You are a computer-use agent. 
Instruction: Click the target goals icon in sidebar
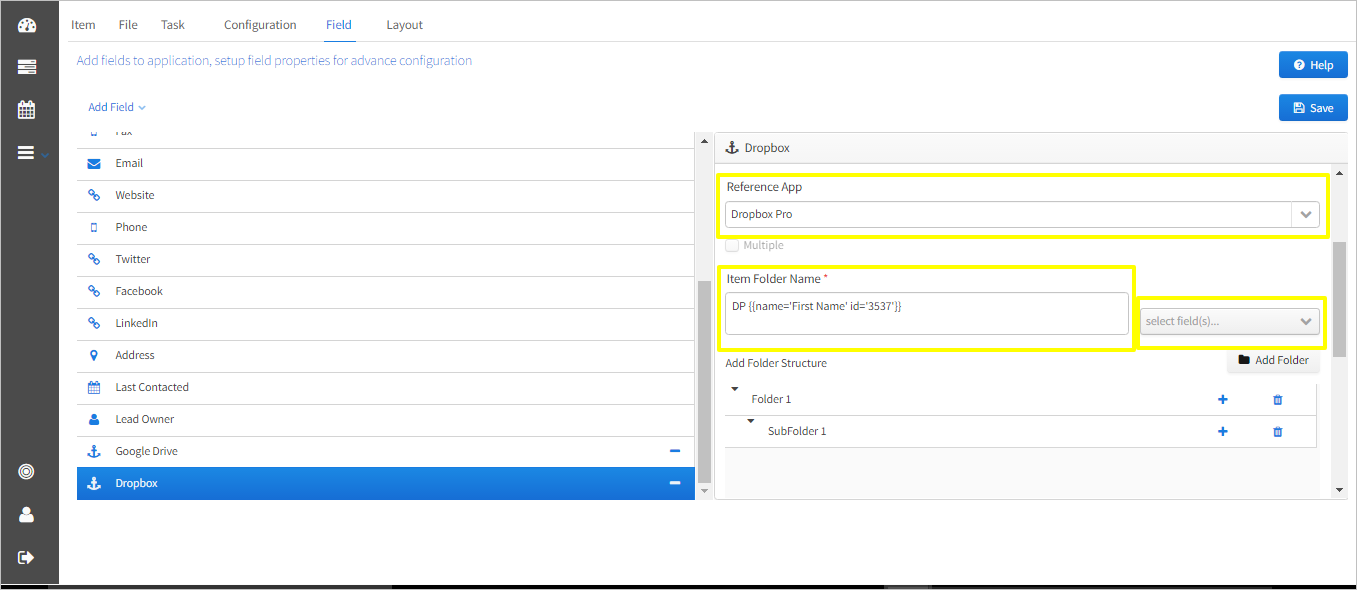[27, 472]
